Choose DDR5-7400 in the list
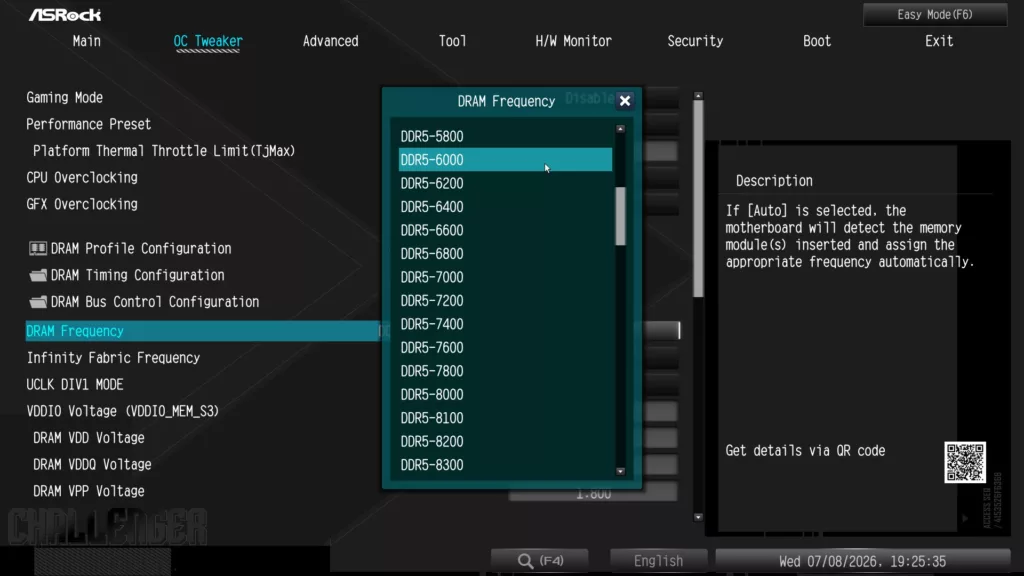The height and width of the screenshot is (576, 1024). (x=505, y=324)
